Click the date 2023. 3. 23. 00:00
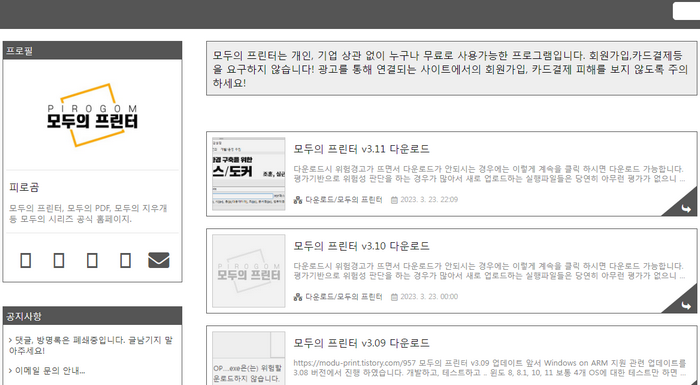Viewport: 700px width, 385px height. coord(429,297)
